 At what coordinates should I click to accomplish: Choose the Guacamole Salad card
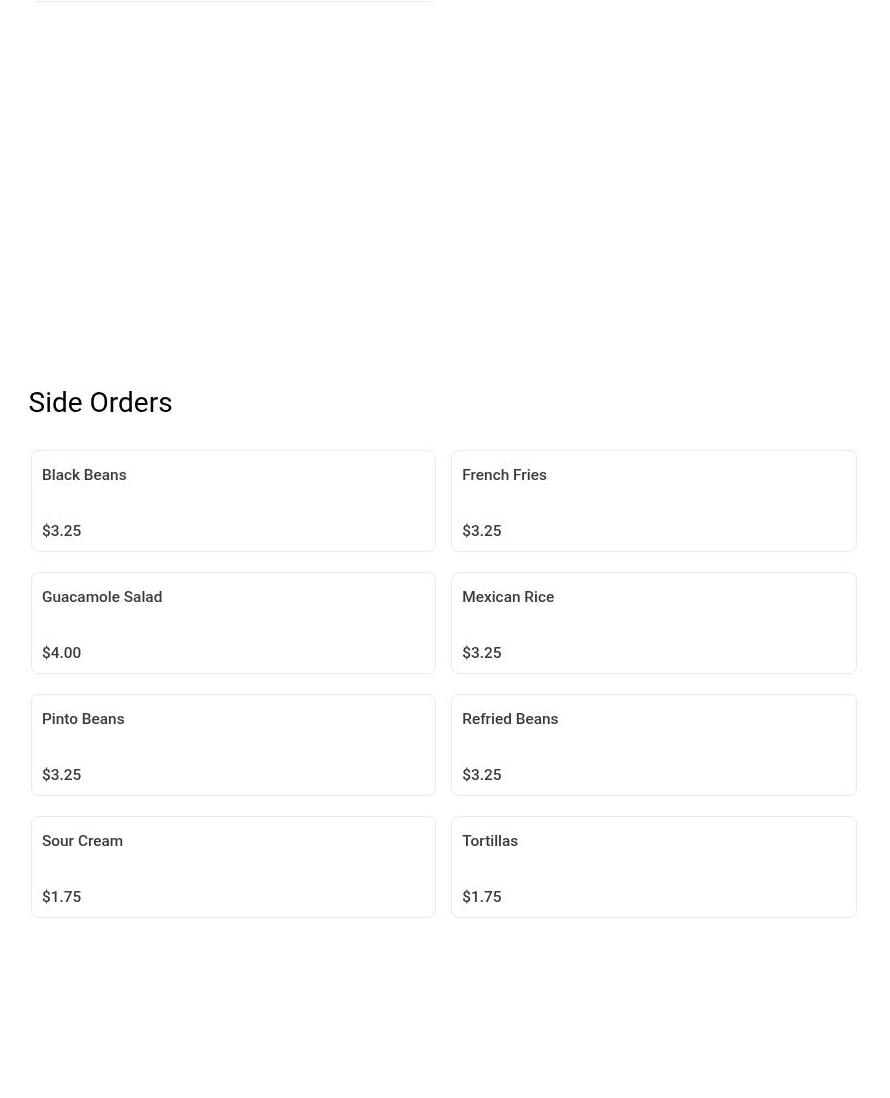click(x=233, y=623)
